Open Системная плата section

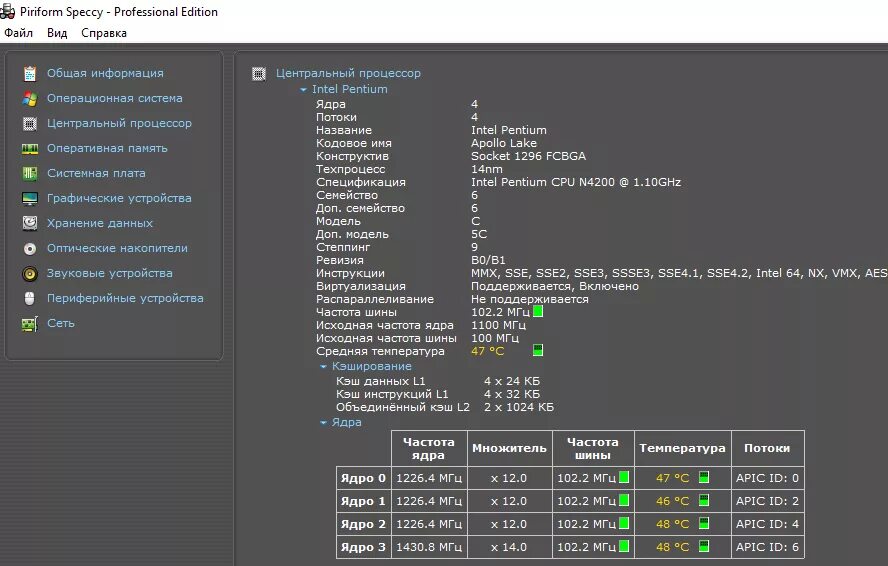pyautogui.click(x=96, y=173)
